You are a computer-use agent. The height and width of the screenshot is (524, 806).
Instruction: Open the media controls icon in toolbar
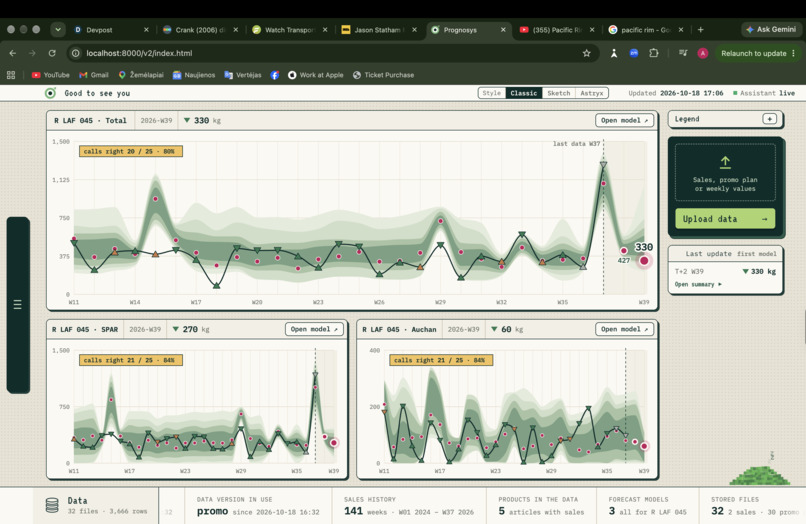click(683, 53)
